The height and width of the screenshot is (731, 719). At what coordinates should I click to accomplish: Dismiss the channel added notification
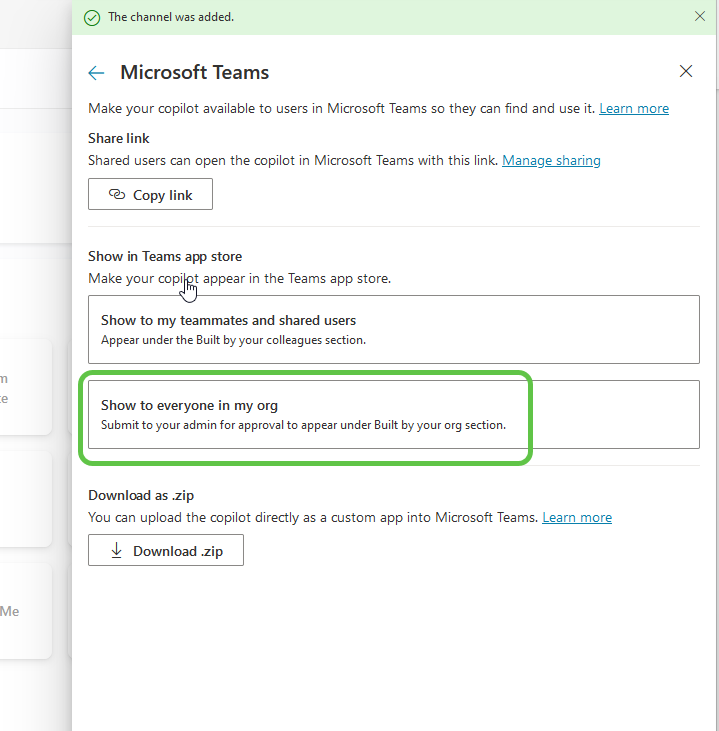coord(699,16)
